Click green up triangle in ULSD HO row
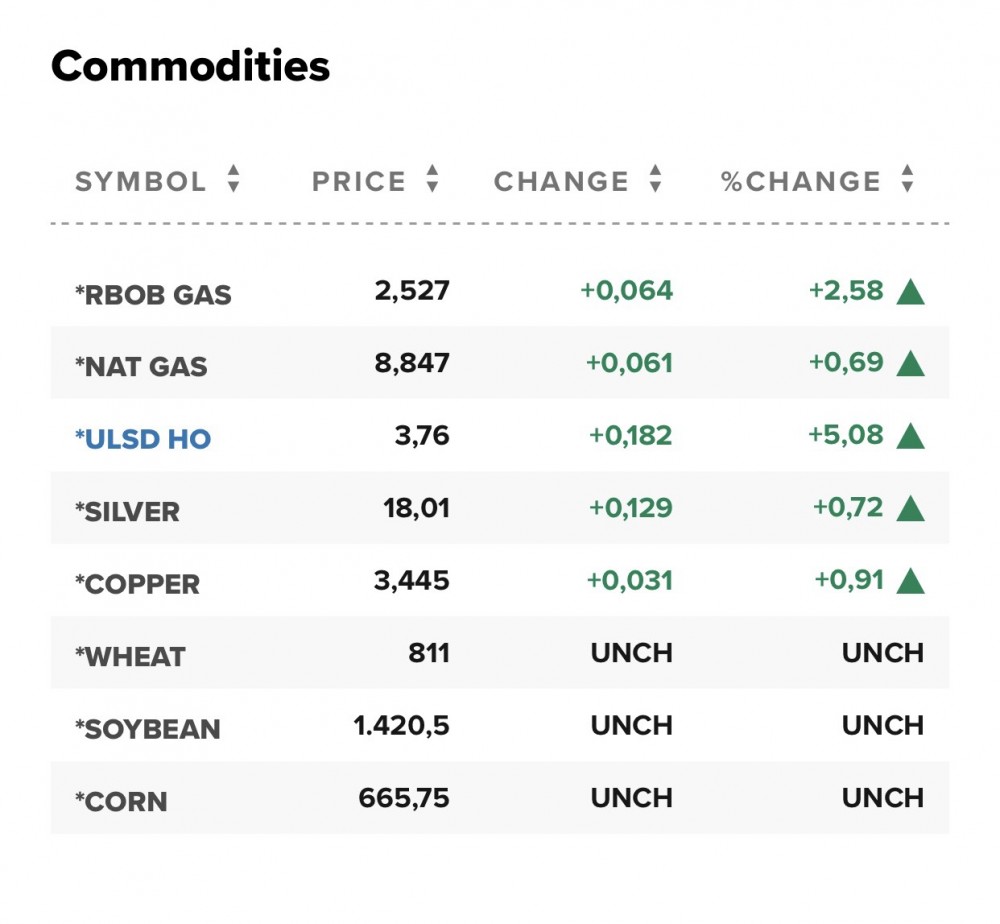 coord(910,436)
